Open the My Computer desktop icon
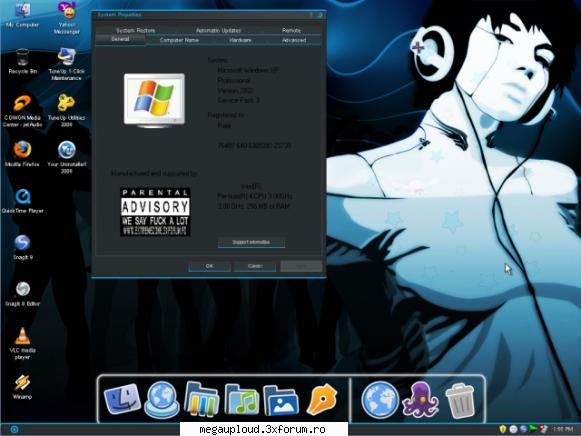This screenshot has width=581, height=436. click(22, 15)
